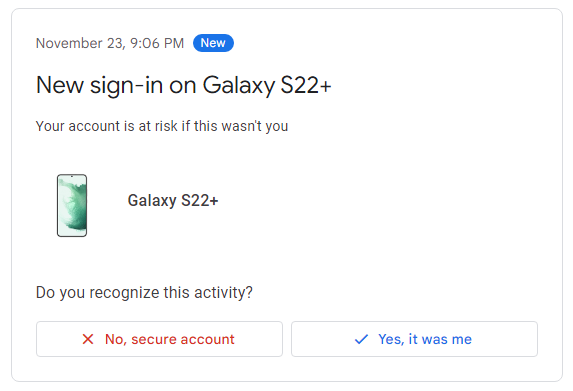Select the Galaxy S22+ phone image
Viewport: 573px width, 391px height.
pos(72,205)
